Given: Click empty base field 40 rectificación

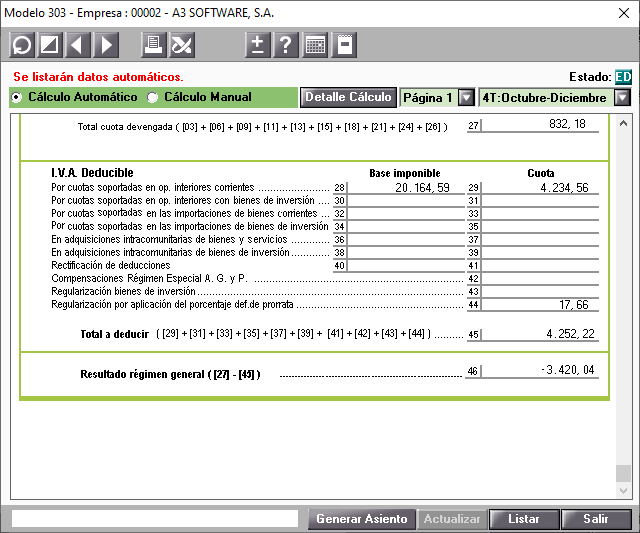Looking at the screenshot, I should [406, 266].
